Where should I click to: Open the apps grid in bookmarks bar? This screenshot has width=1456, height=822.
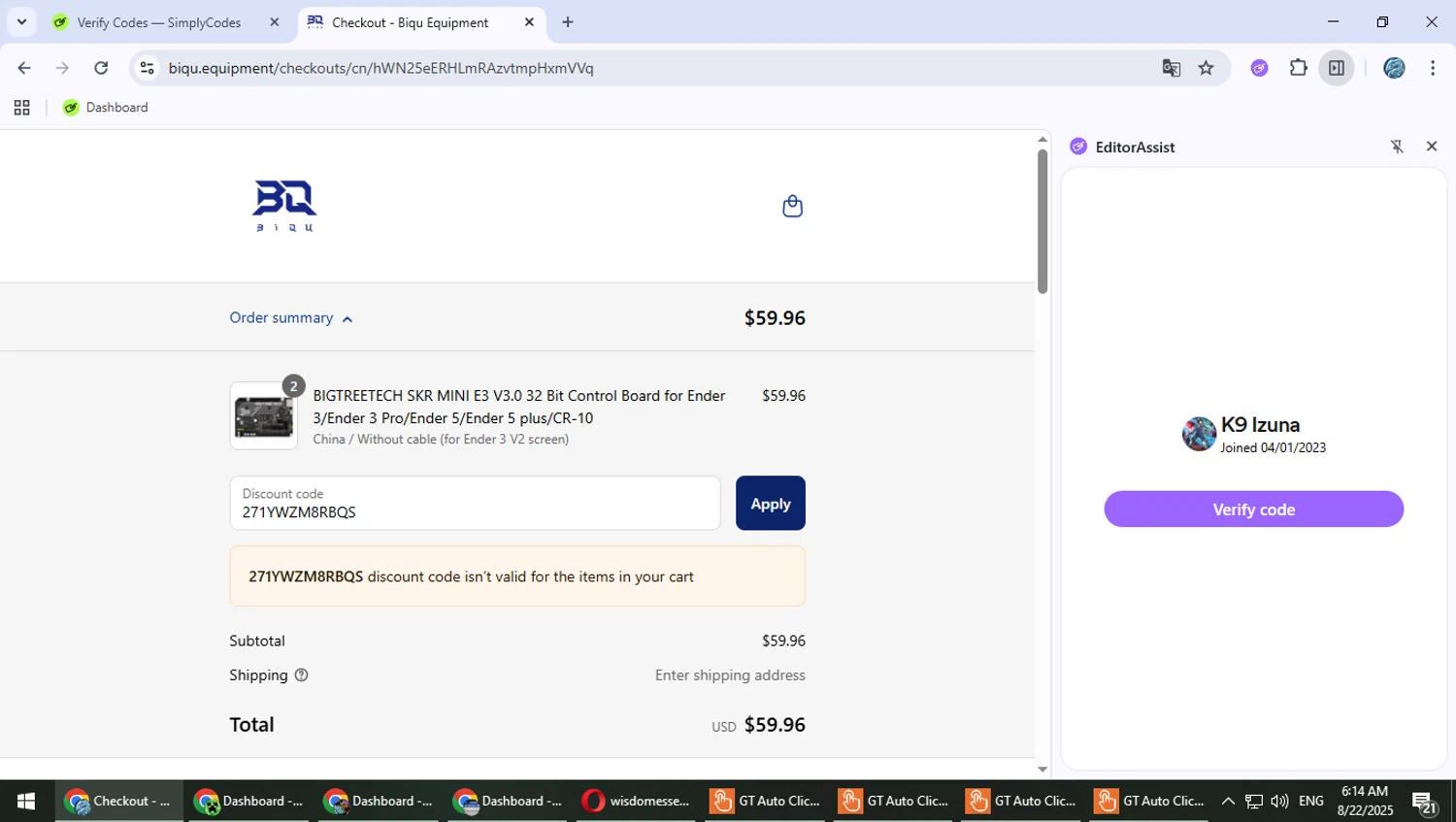(x=21, y=108)
